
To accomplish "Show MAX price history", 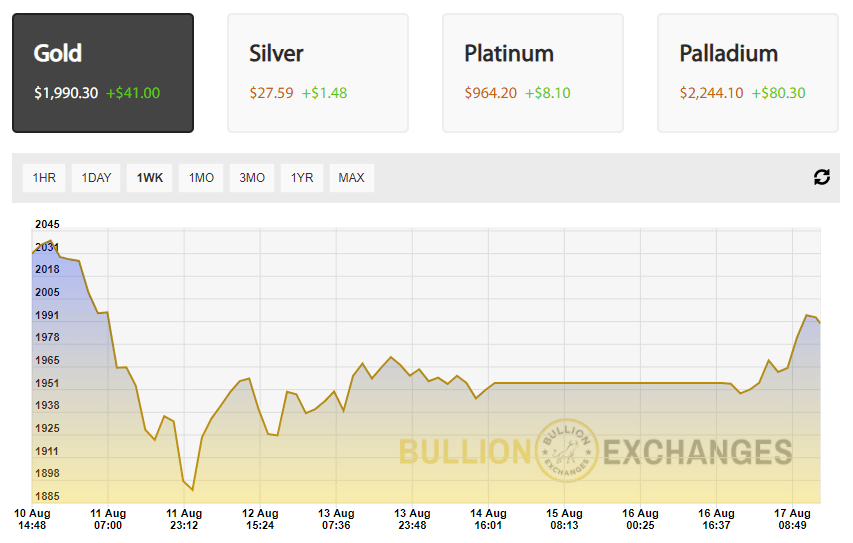I will coord(351,178).
